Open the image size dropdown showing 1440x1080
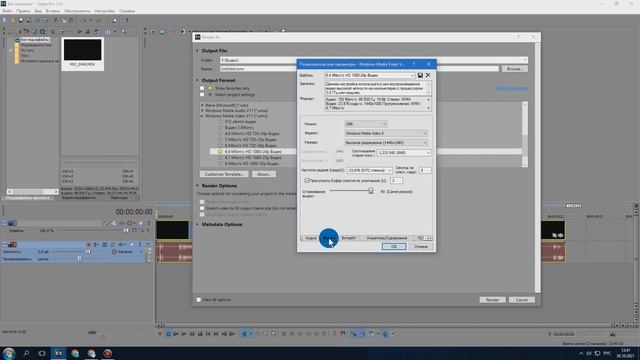Image resolution: width=640 pixels, height=360 pixels. tap(386, 142)
